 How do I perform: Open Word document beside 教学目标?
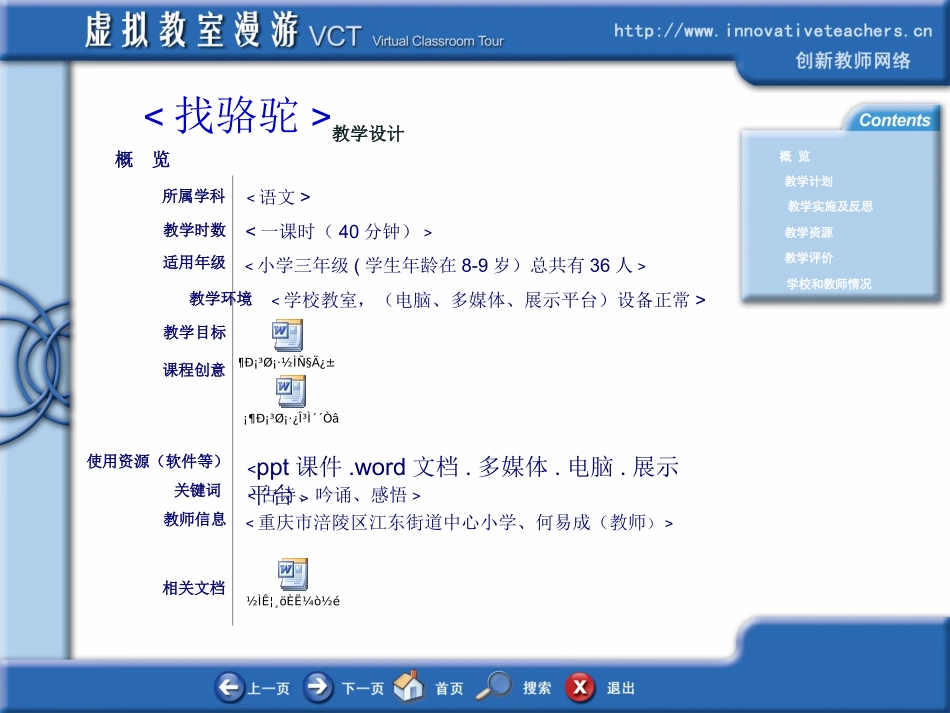tap(287, 336)
